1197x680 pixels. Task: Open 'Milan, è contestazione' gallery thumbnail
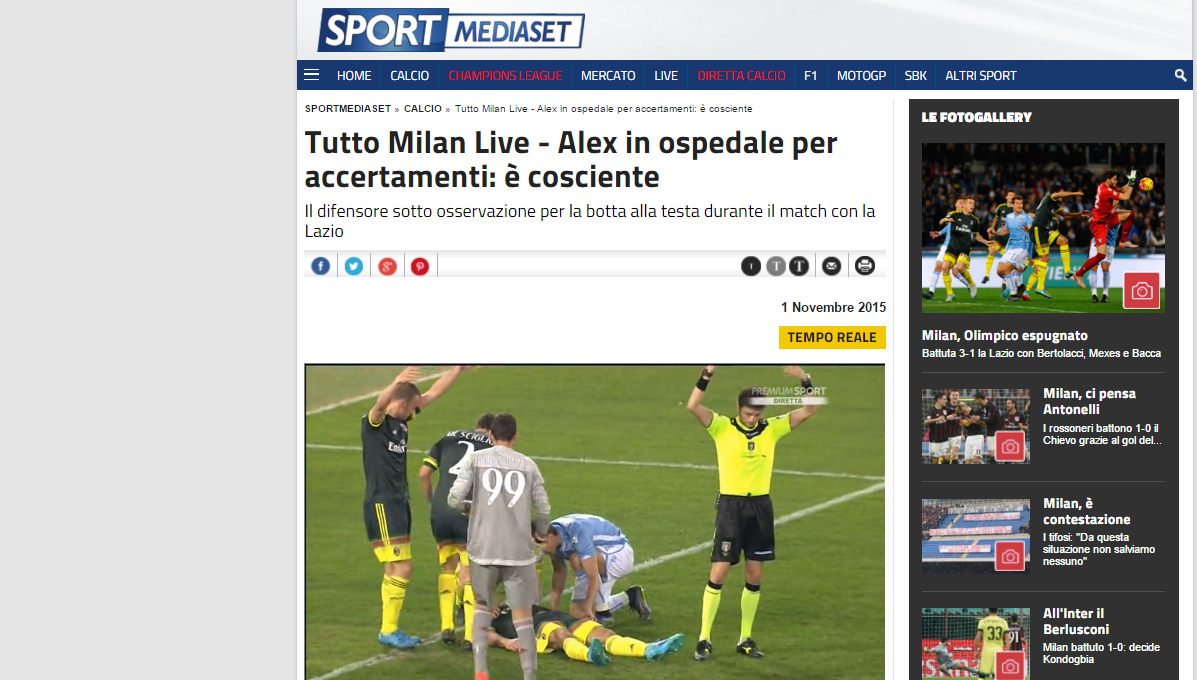[x=976, y=536]
